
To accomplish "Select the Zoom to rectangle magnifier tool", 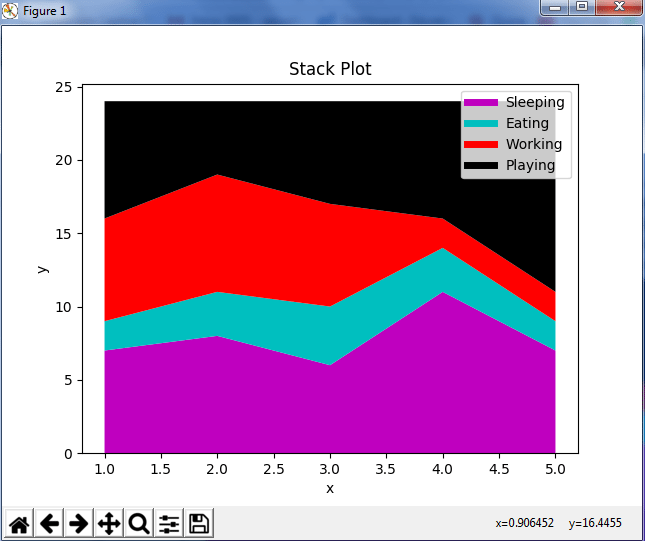I will coord(139,523).
